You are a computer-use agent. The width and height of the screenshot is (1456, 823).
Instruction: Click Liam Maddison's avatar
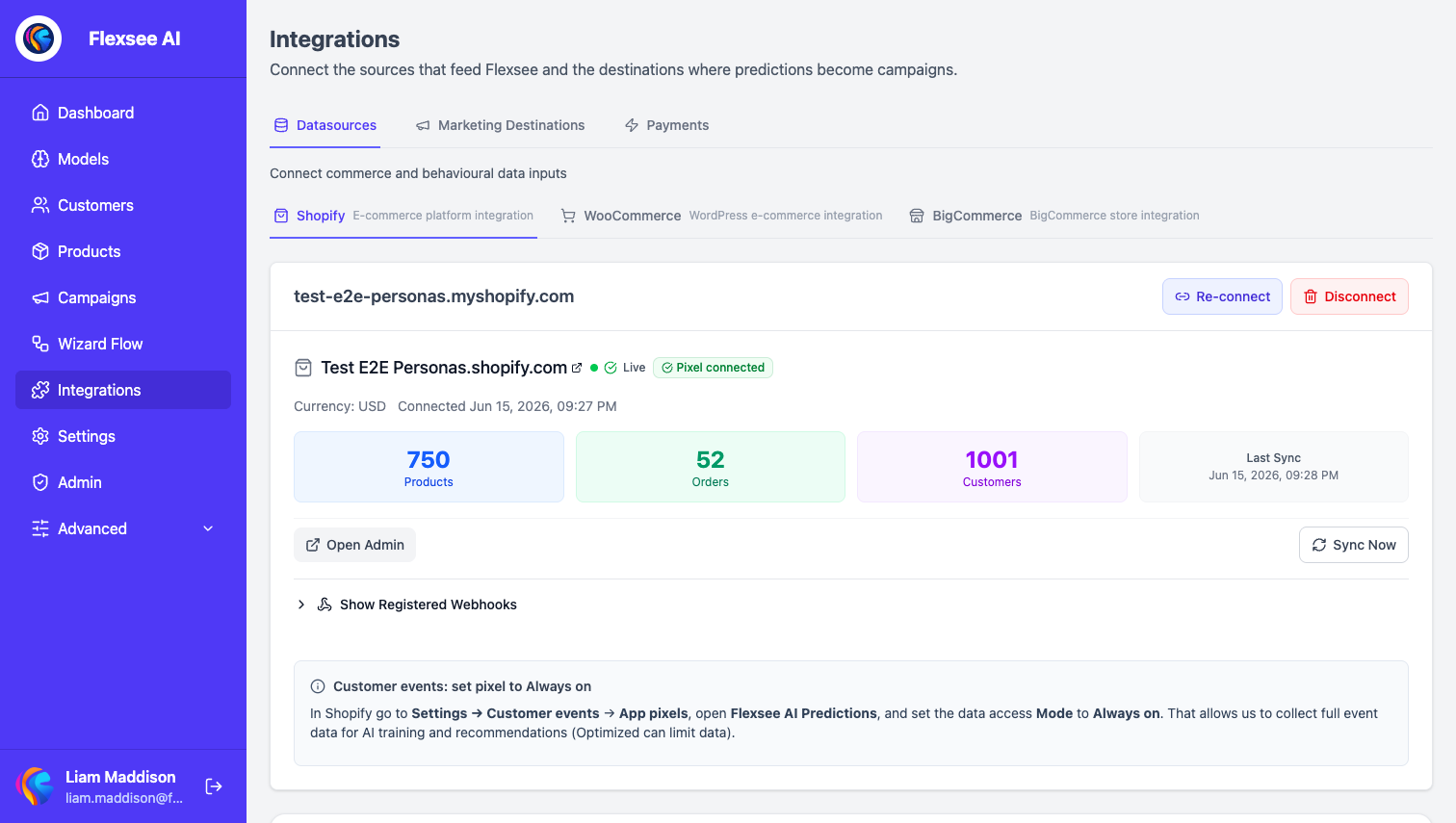(37, 786)
